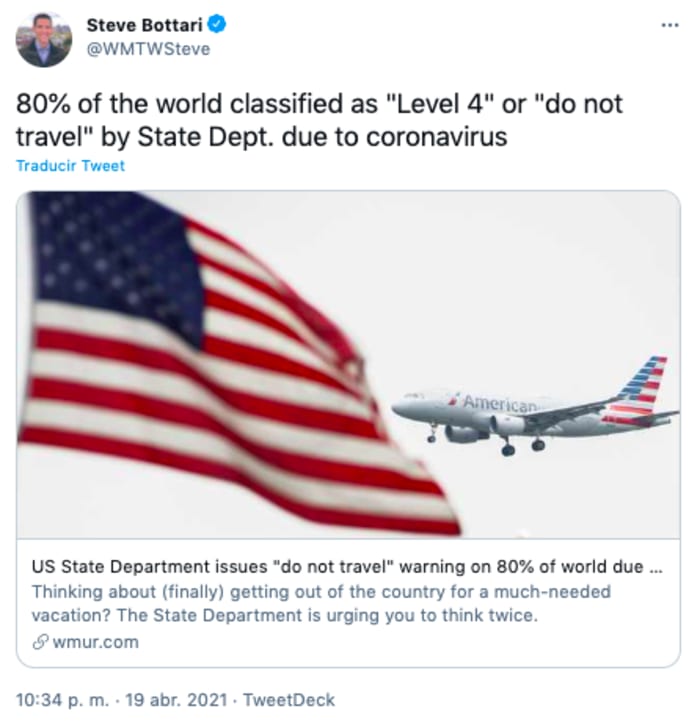Image resolution: width=700 pixels, height=728 pixels.
Task: Click the airplane's striped tail fin
Action: 641,383
